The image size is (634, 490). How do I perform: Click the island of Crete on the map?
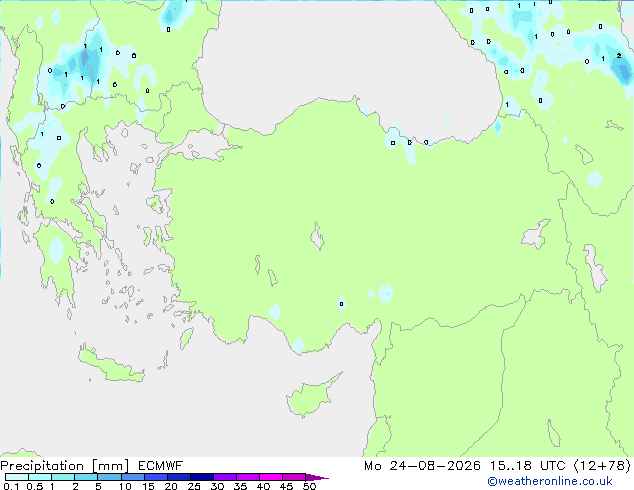(110, 366)
